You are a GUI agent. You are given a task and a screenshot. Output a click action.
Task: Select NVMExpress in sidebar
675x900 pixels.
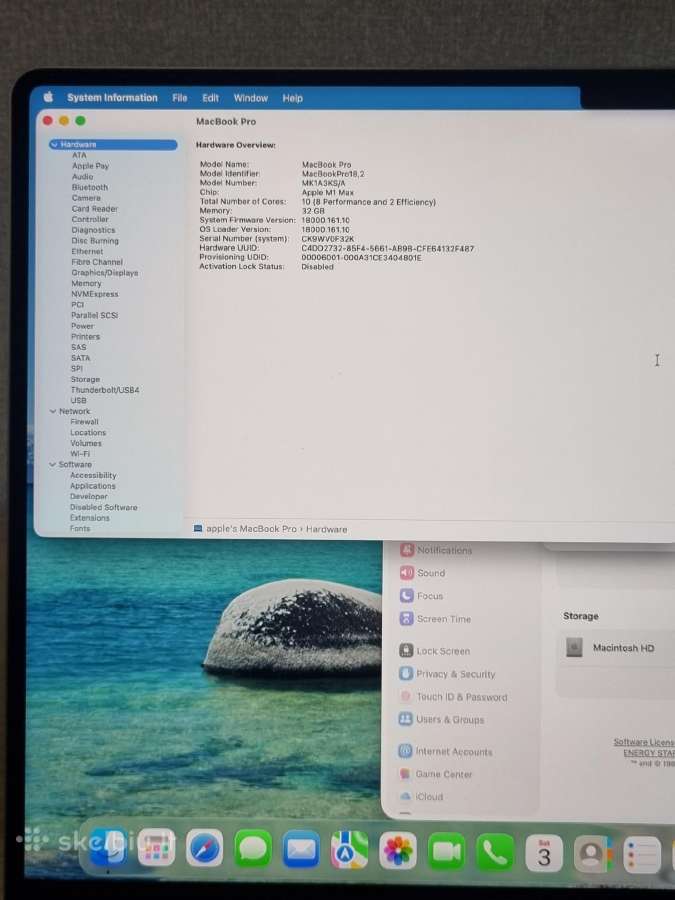point(95,294)
